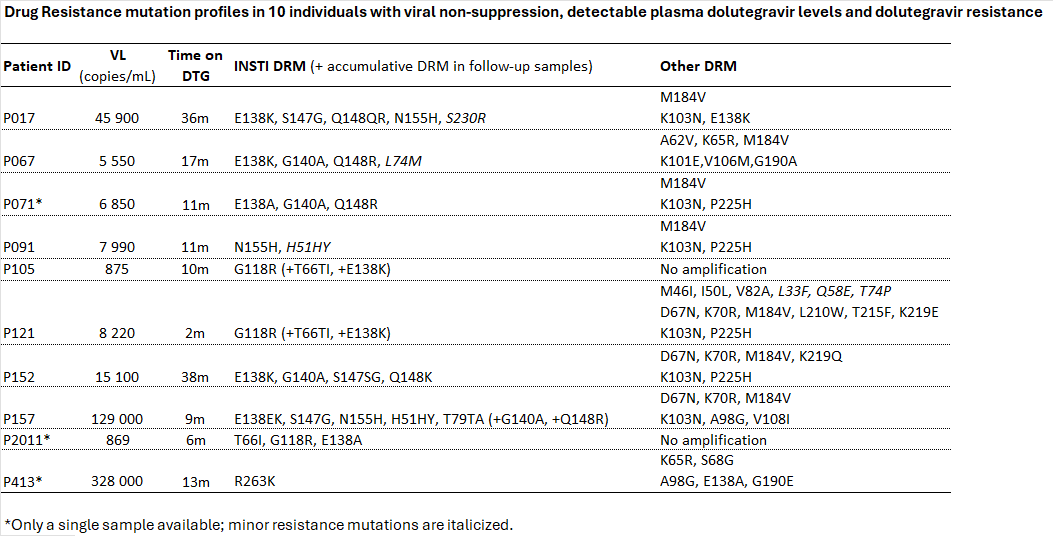Select the Other DRM column header

coord(698,66)
